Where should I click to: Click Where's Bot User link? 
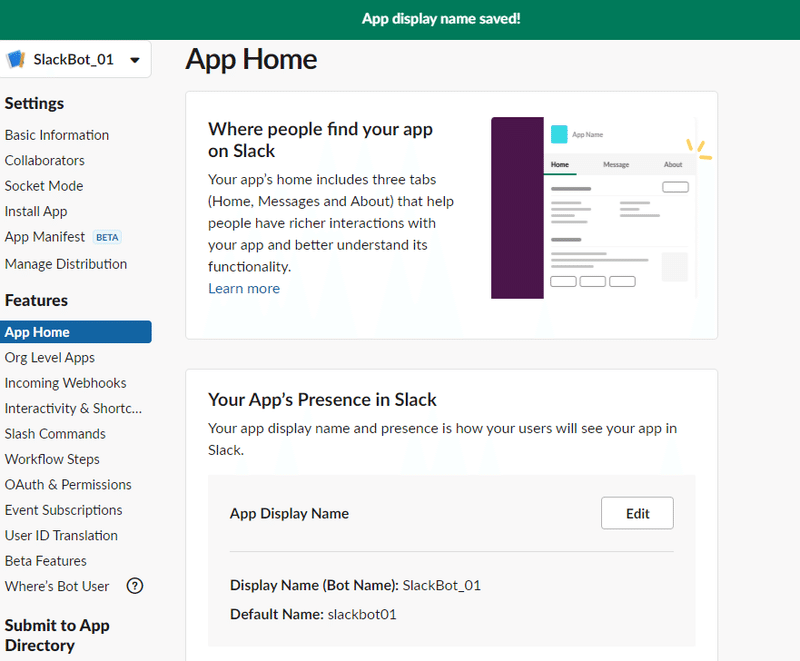pos(57,587)
